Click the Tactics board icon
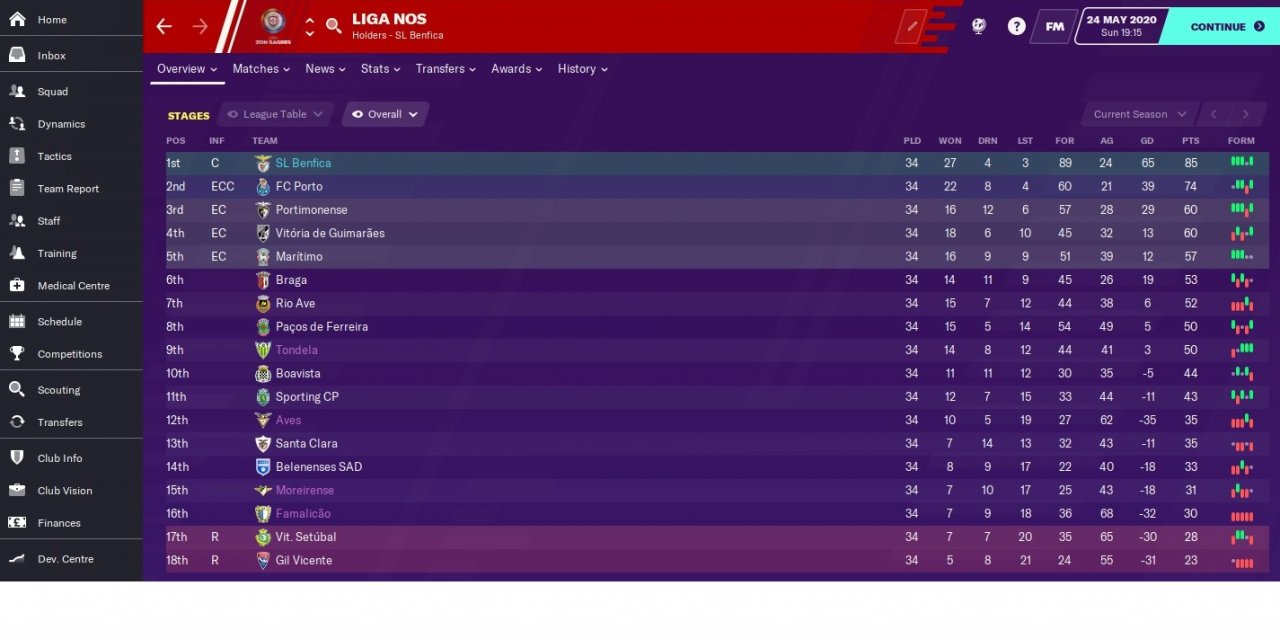 point(17,156)
